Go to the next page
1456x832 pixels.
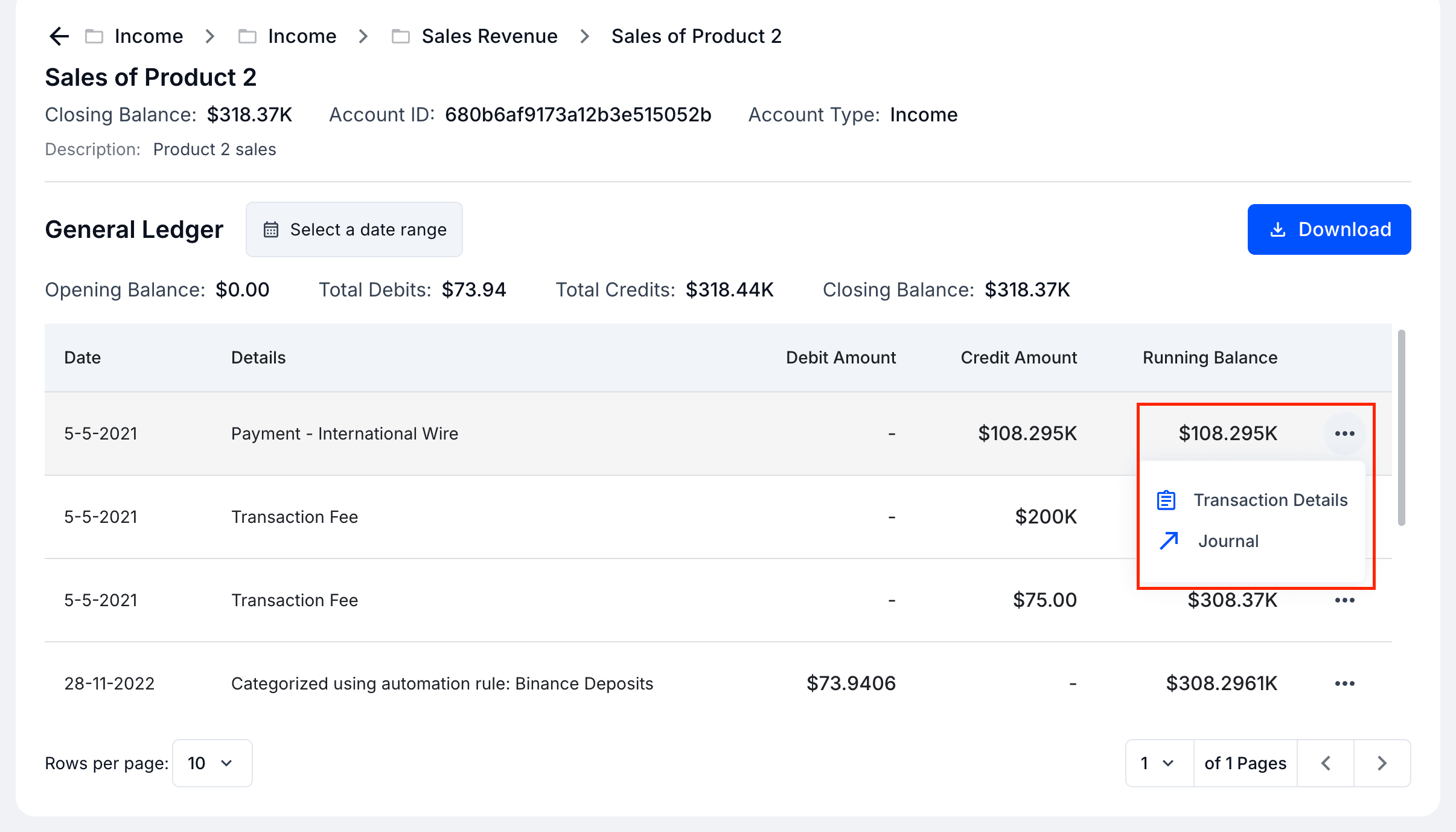coord(1382,763)
